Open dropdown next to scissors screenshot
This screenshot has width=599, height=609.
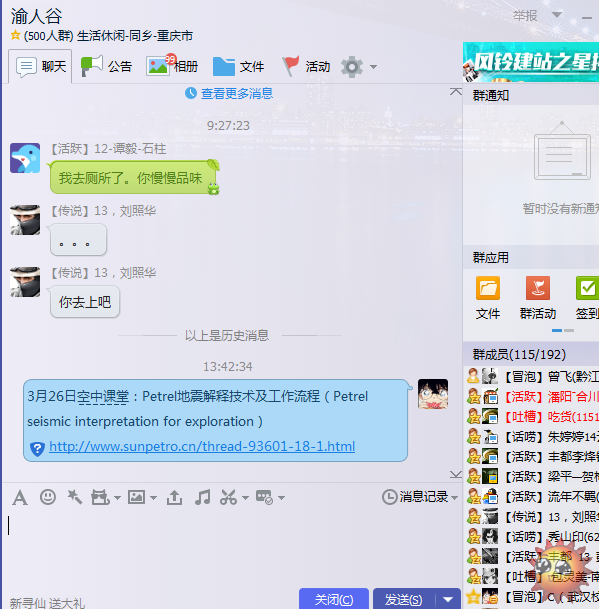[x=245, y=498]
